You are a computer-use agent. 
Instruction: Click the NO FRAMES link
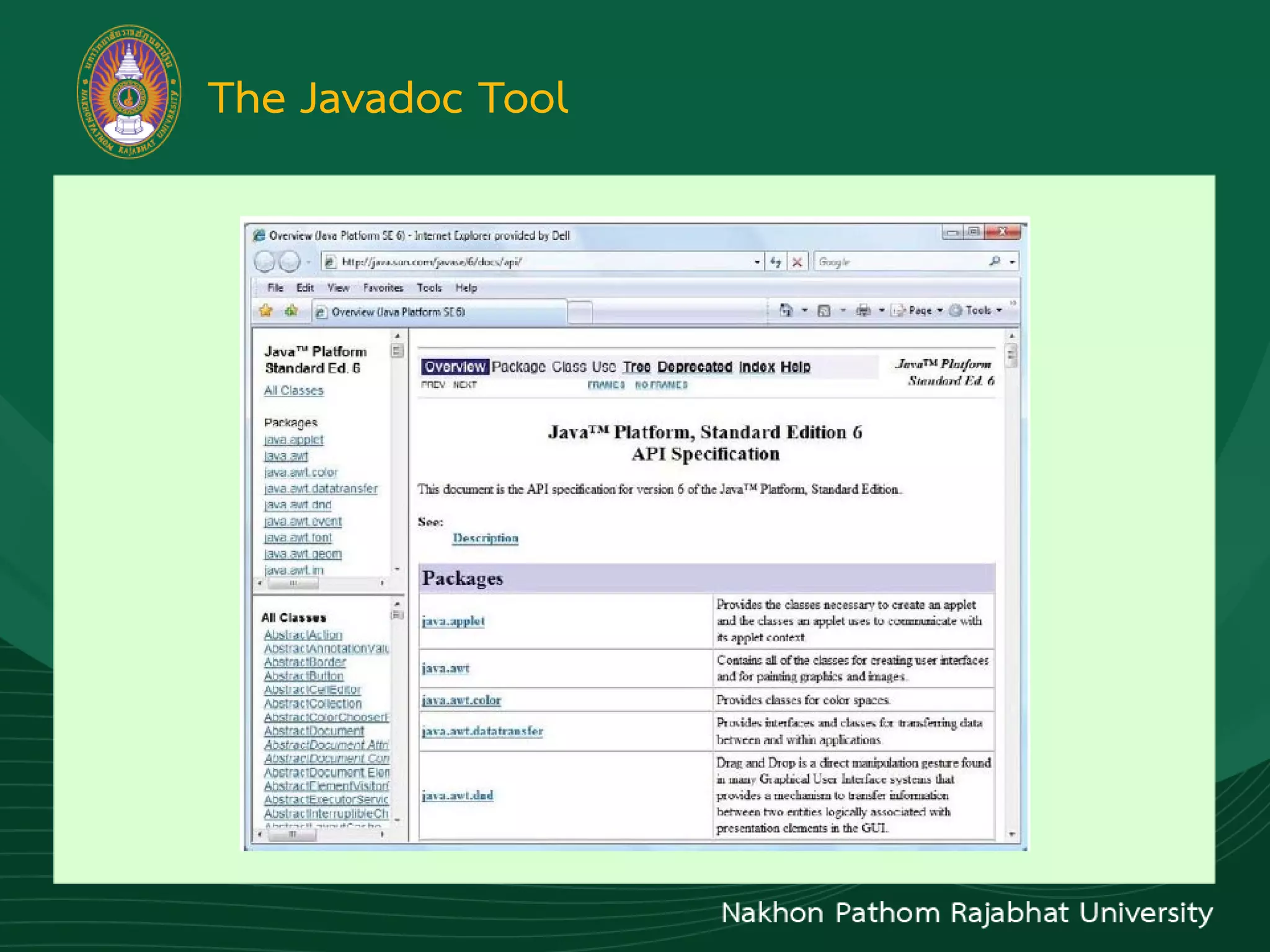[x=661, y=385]
